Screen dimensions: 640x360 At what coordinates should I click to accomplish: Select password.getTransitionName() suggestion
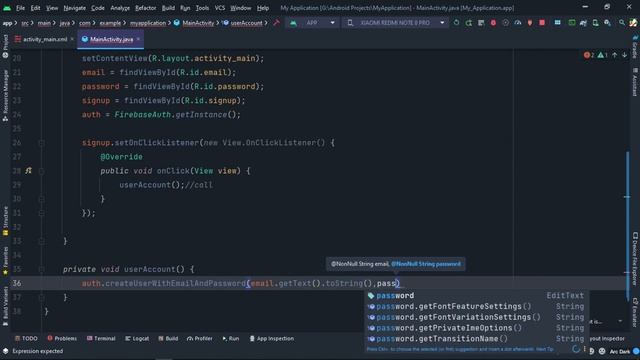point(476,339)
